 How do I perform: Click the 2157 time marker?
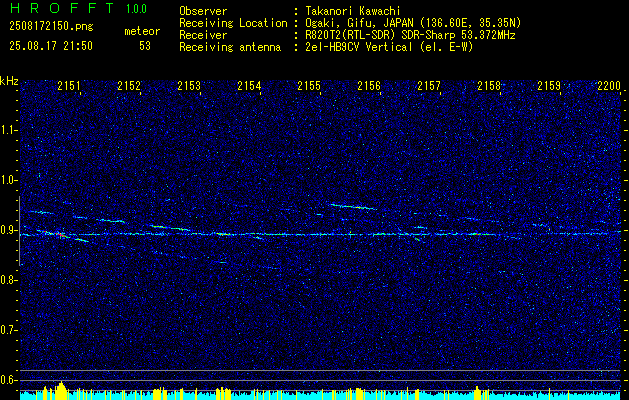429,86
